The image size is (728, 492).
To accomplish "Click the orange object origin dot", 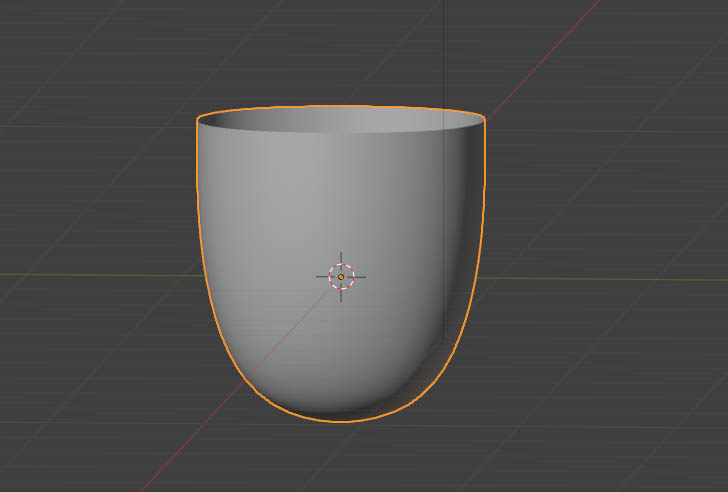I will pyautogui.click(x=341, y=276).
